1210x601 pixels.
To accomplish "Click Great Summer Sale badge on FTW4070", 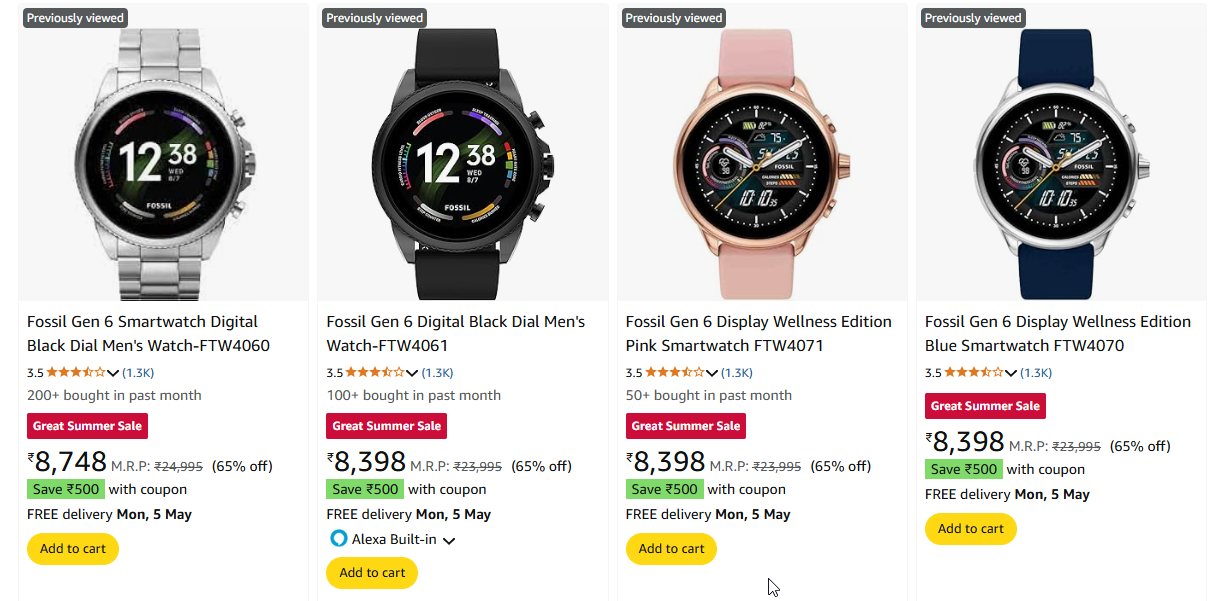I will coord(985,406).
